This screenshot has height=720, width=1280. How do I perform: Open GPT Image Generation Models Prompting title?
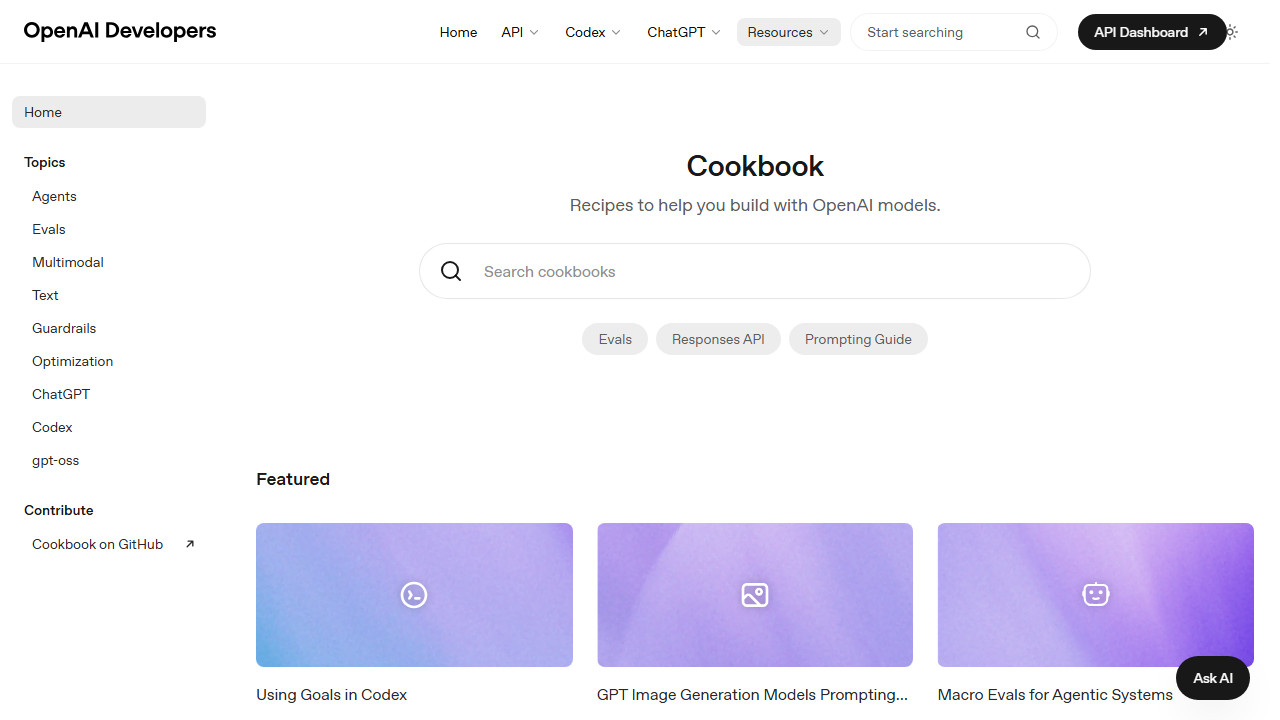(752, 695)
